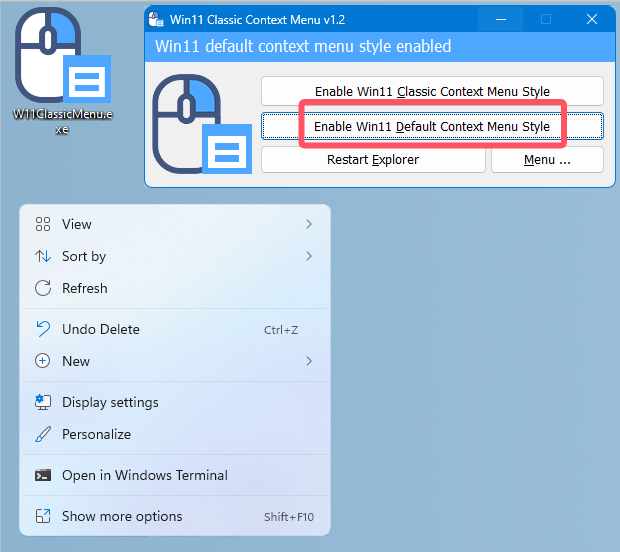Viewport: 620px width, 552px height.
Task: Click Enable Win11 Classic Context Menu Style
Action: click(x=432, y=91)
